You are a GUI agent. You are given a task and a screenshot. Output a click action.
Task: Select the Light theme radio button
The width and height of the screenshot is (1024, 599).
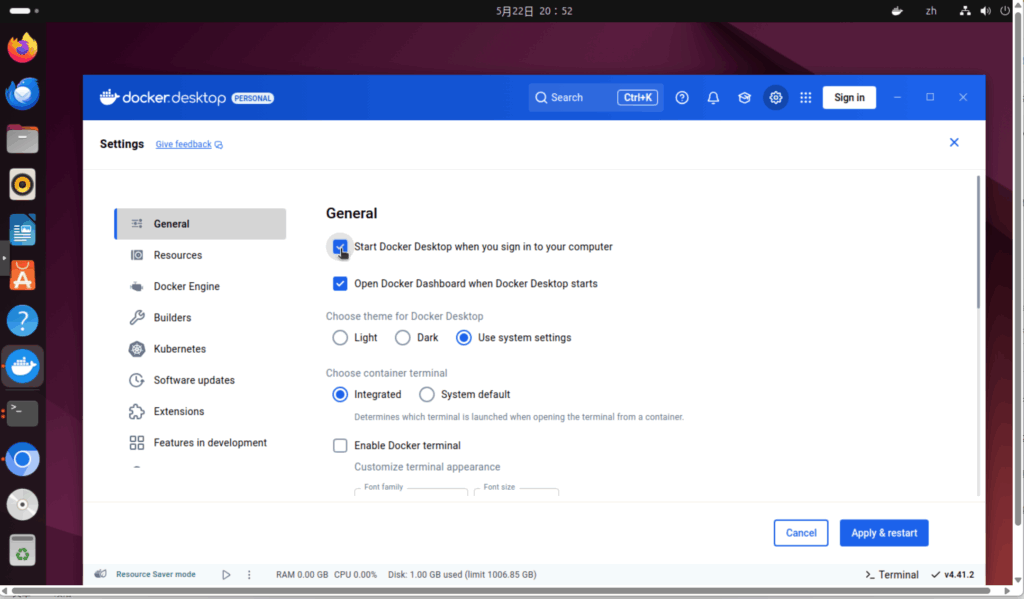(x=340, y=338)
